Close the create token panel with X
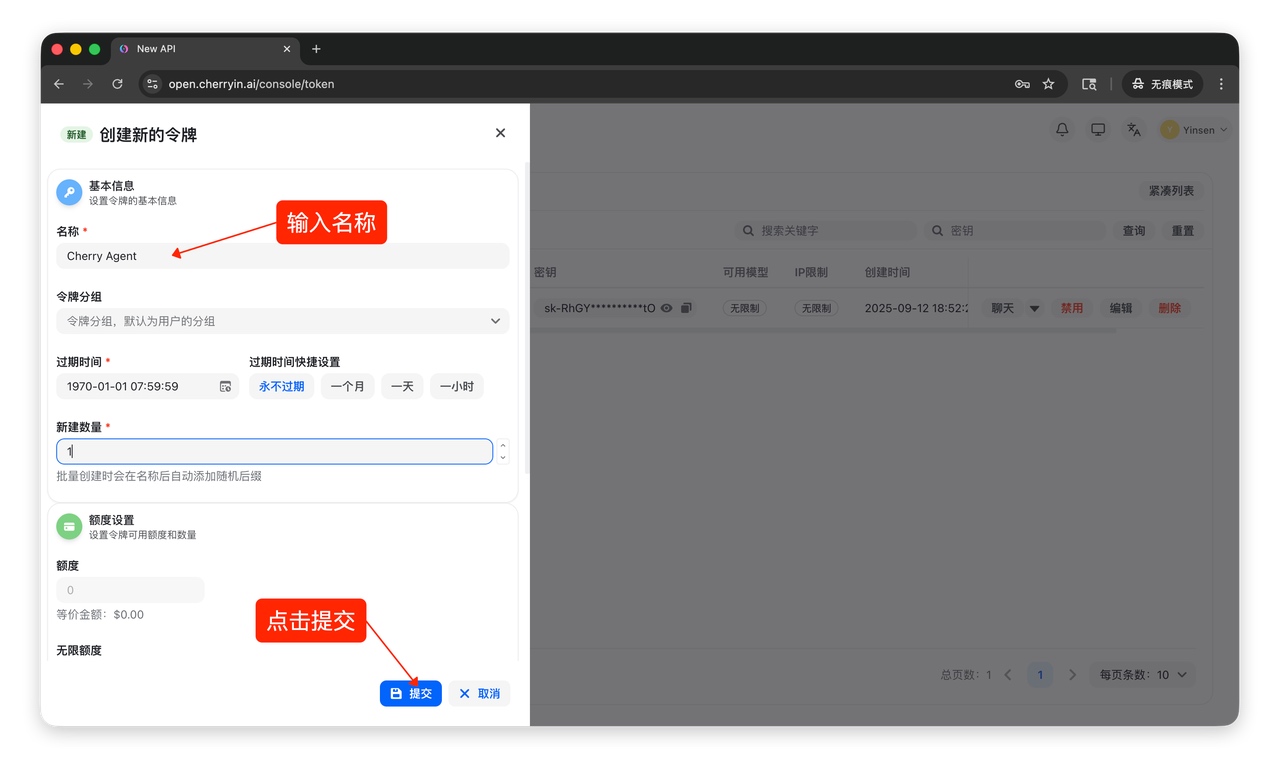 [x=500, y=133]
